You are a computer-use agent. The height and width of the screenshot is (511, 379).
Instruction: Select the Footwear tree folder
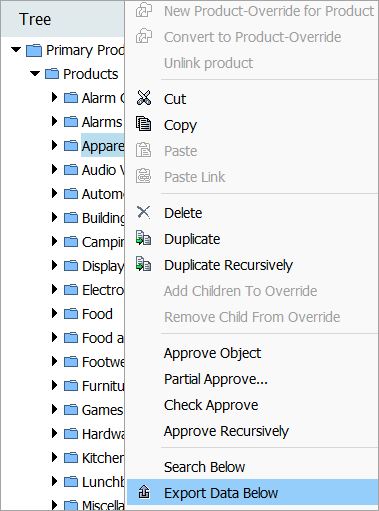click(x=103, y=362)
